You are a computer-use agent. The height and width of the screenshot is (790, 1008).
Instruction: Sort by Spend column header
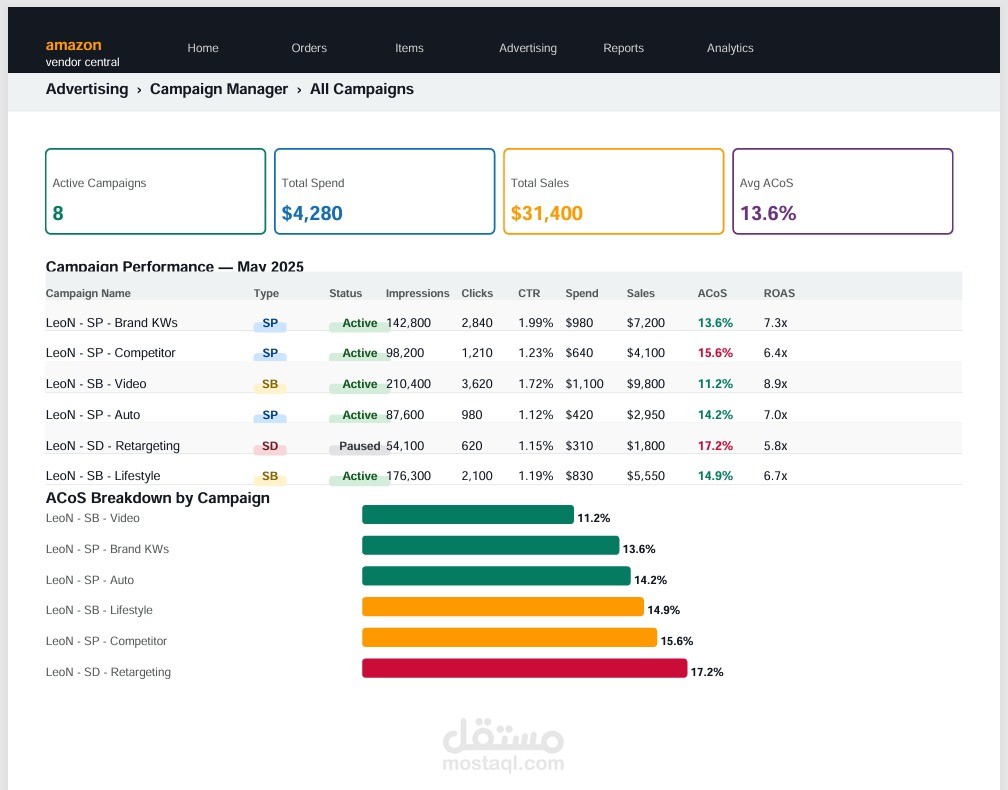pos(582,293)
